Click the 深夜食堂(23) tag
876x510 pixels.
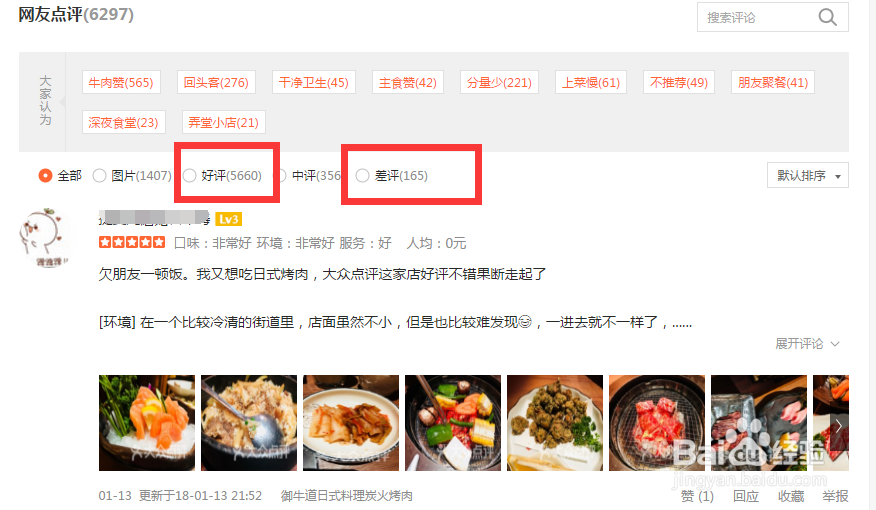[x=123, y=122]
